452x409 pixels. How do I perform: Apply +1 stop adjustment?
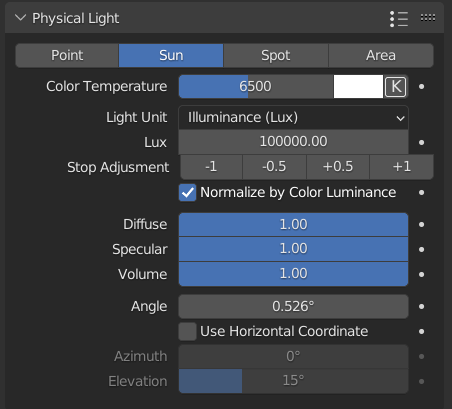coord(402,166)
